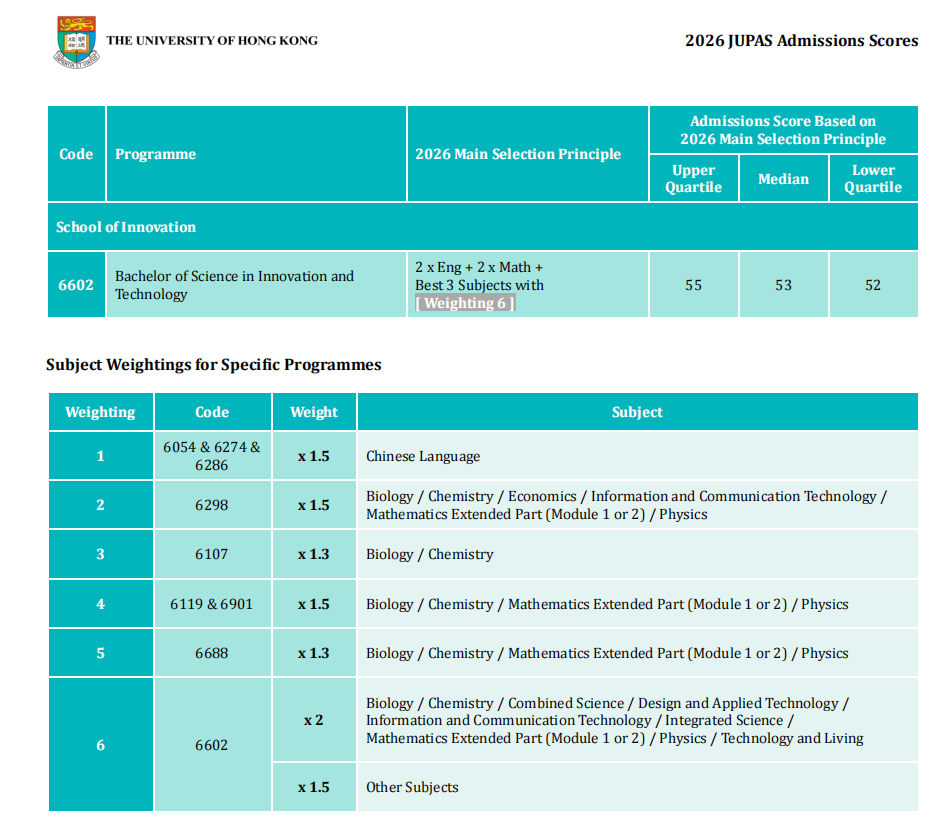Select the "Other Subjects" cell
Image resolution: width=944 pixels, height=820 pixels.
pos(638,787)
